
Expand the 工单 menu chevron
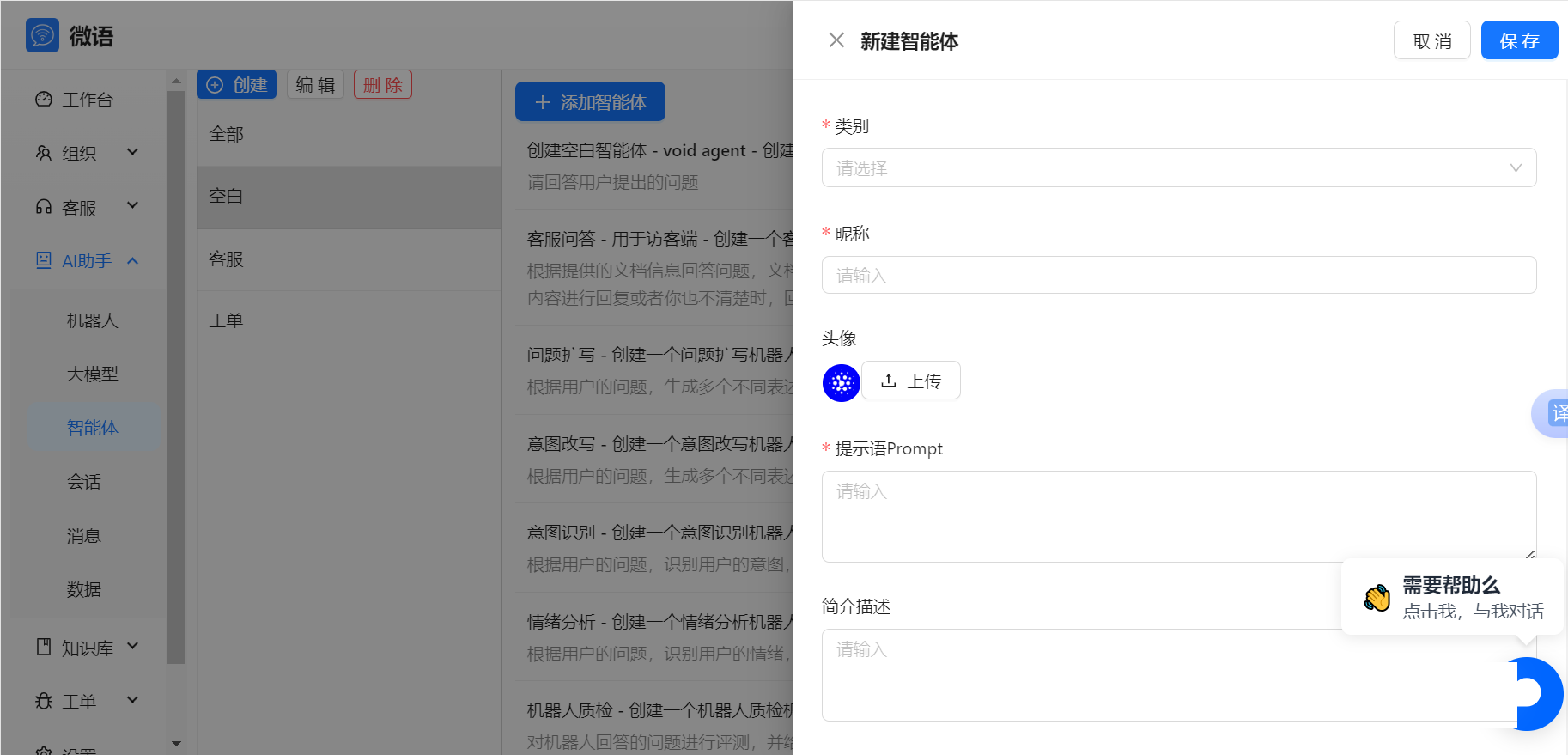pyautogui.click(x=132, y=700)
